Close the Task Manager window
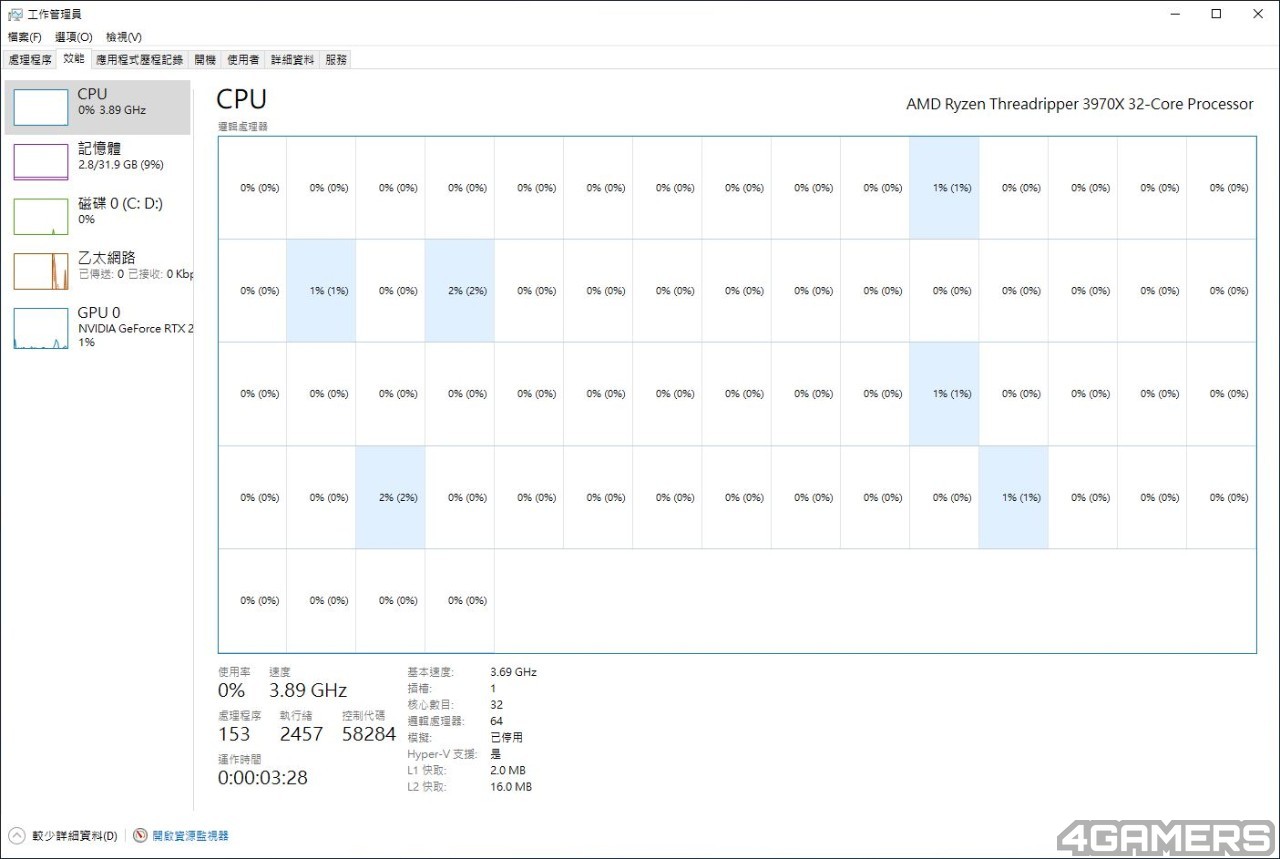This screenshot has width=1280, height=859. point(1258,14)
